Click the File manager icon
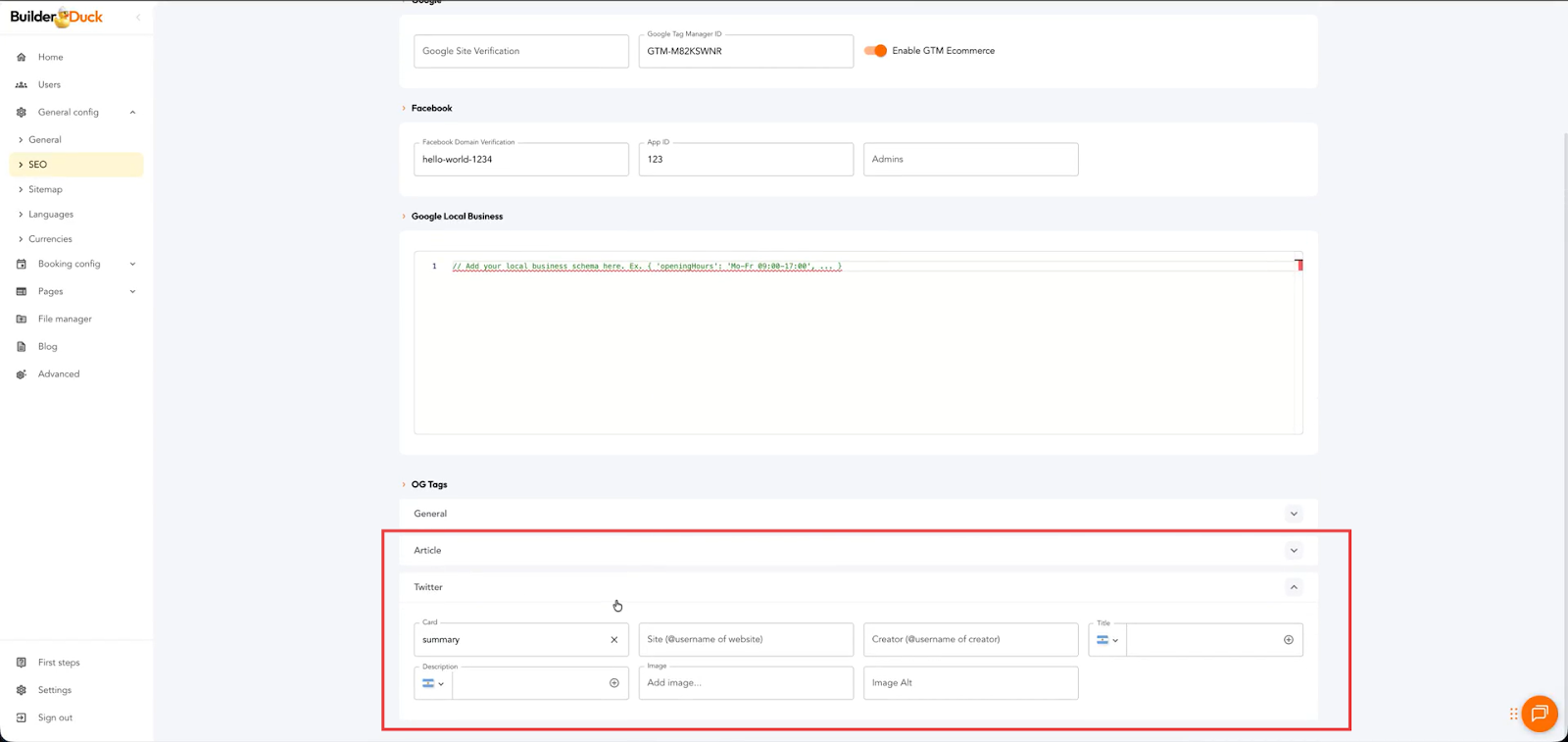This screenshot has width=1568, height=742. point(22,319)
